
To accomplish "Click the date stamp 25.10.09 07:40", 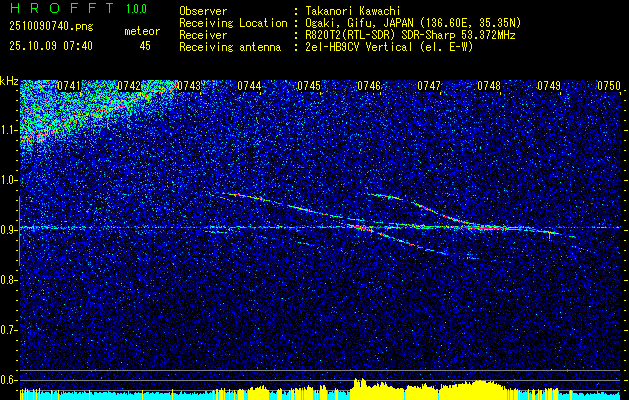I will [51, 46].
